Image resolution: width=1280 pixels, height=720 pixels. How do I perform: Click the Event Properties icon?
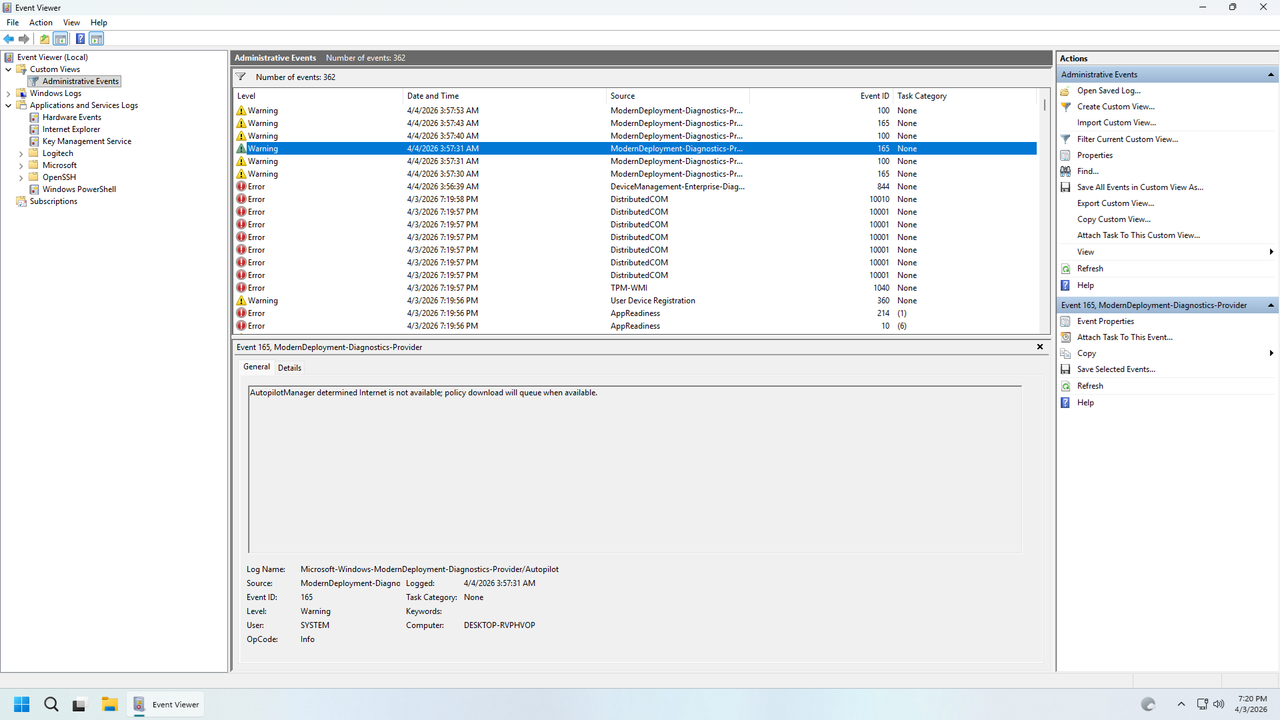coord(1066,321)
